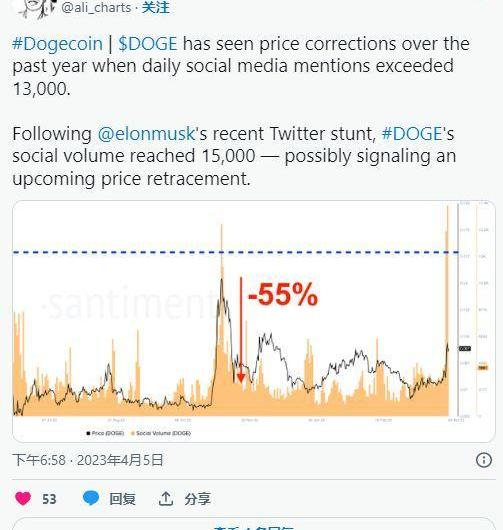
Task: Click the blue reply speech bubble icon
Action: tap(91, 498)
